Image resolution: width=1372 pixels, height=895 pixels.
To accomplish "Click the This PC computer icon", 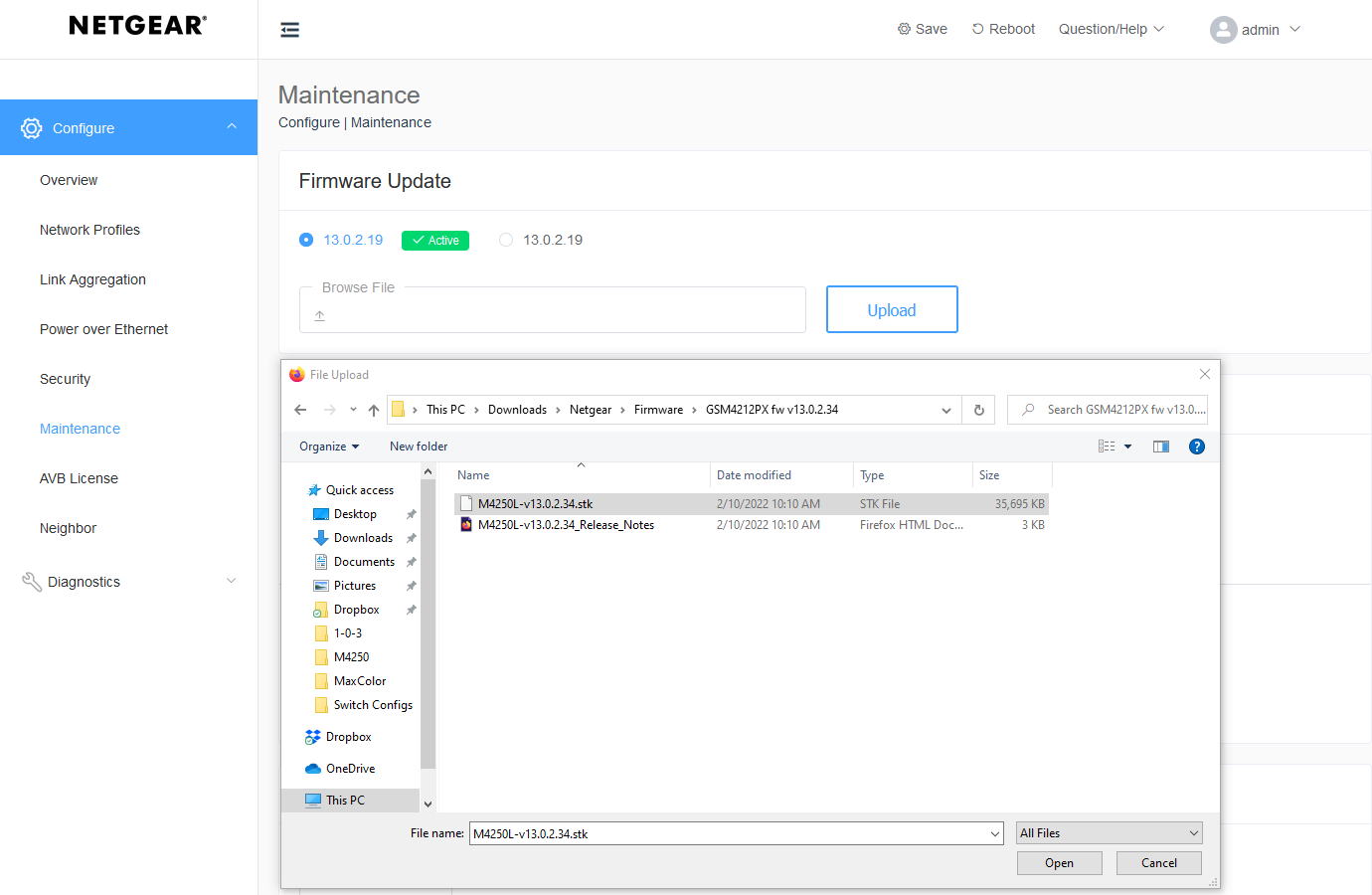I will (313, 801).
